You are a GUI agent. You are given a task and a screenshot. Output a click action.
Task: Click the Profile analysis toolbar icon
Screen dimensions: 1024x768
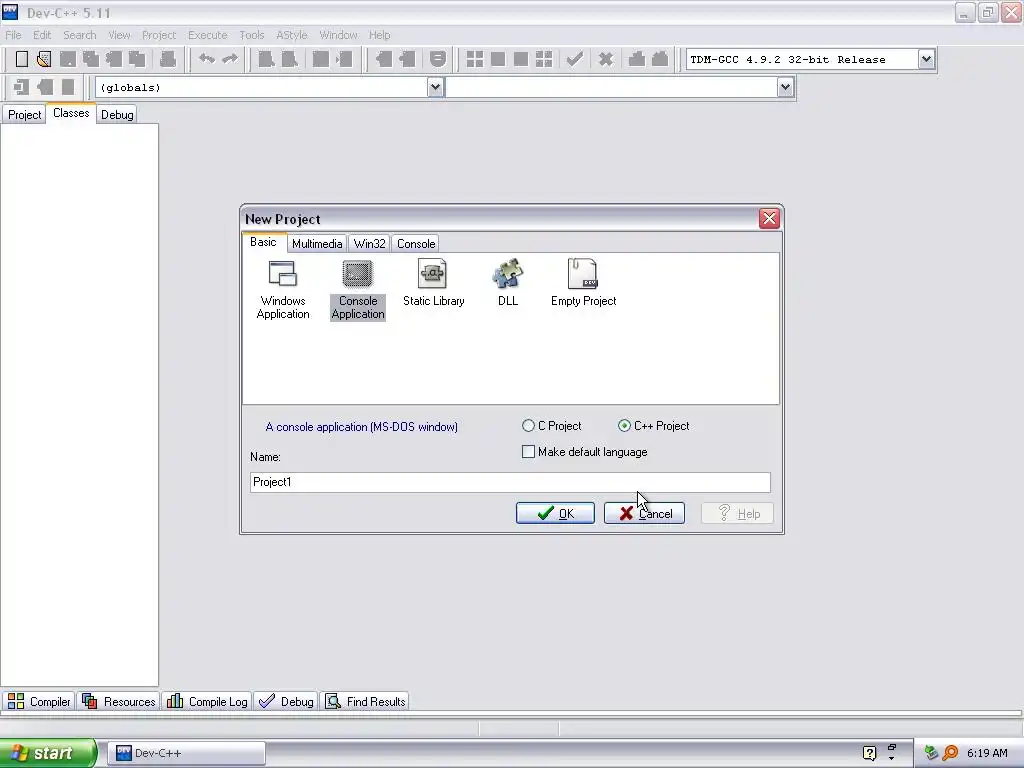tap(637, 59)
